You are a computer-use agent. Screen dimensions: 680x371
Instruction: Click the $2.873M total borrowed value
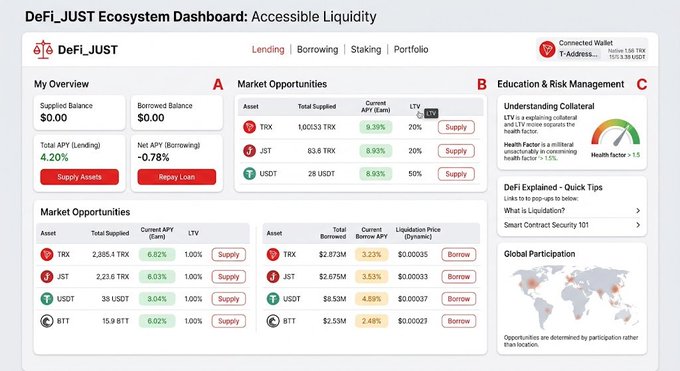332,255
